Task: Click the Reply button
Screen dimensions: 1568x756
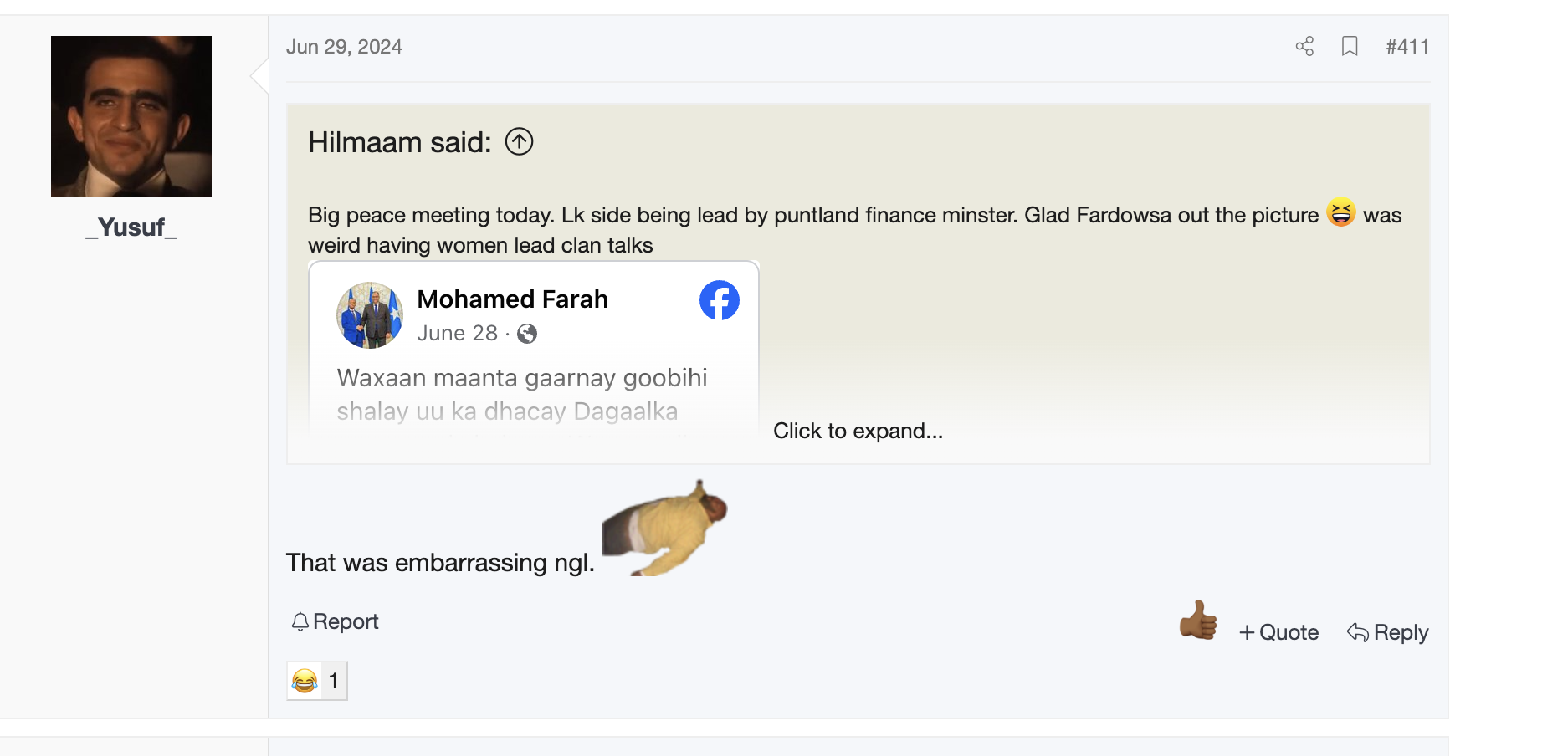Action: [x=1387, y=632]
